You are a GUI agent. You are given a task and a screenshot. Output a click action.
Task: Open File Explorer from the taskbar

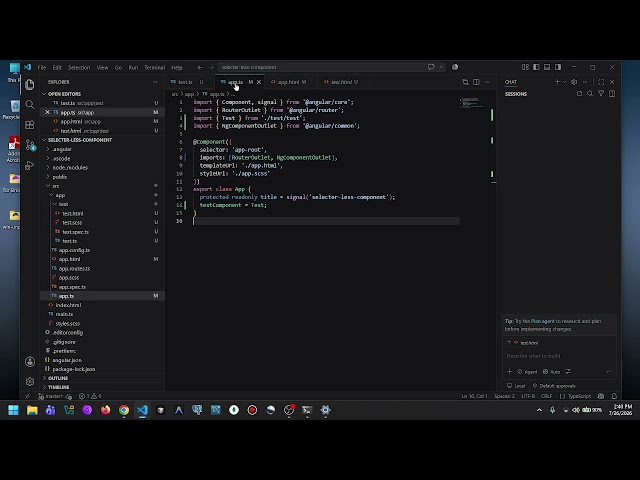[x=32, y=410]
